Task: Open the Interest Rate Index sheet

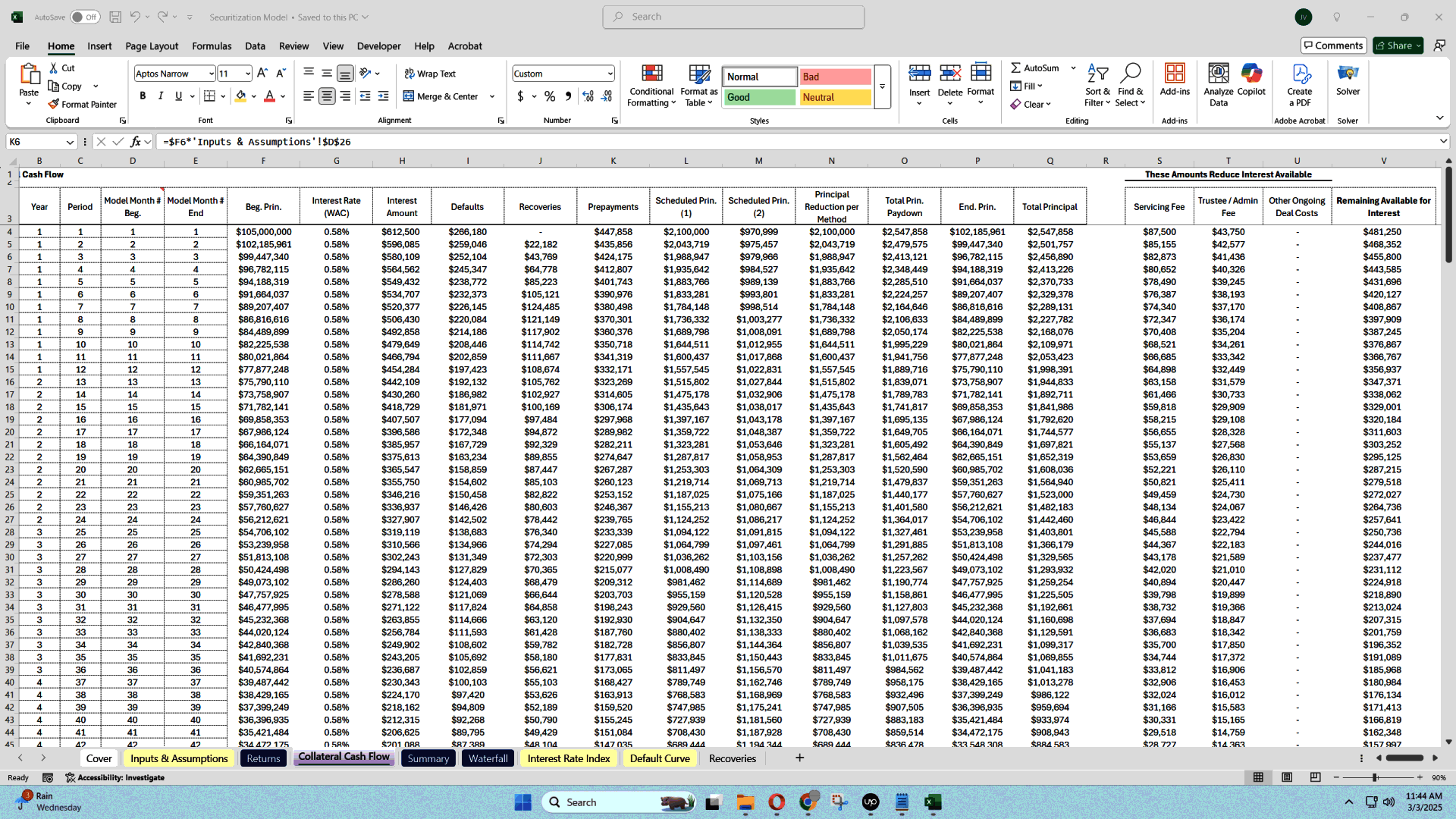Action: (569, 758)
